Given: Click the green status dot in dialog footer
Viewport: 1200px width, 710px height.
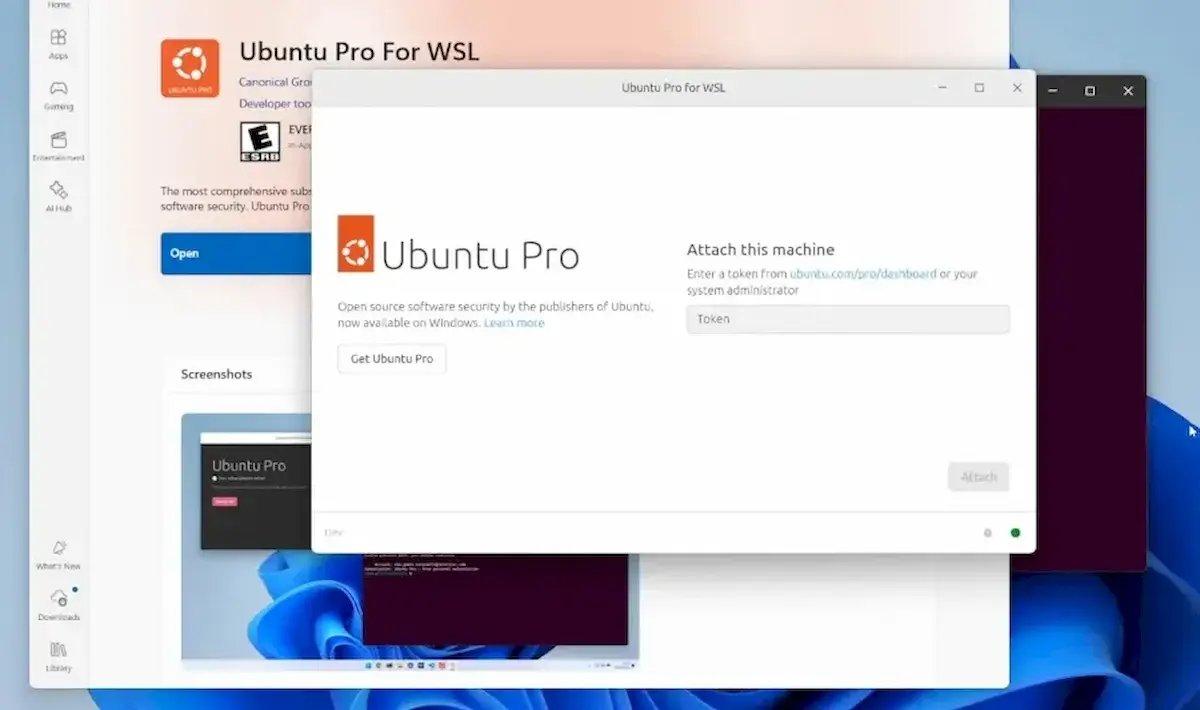Looking at the screenshot, I should [1015, 533].
